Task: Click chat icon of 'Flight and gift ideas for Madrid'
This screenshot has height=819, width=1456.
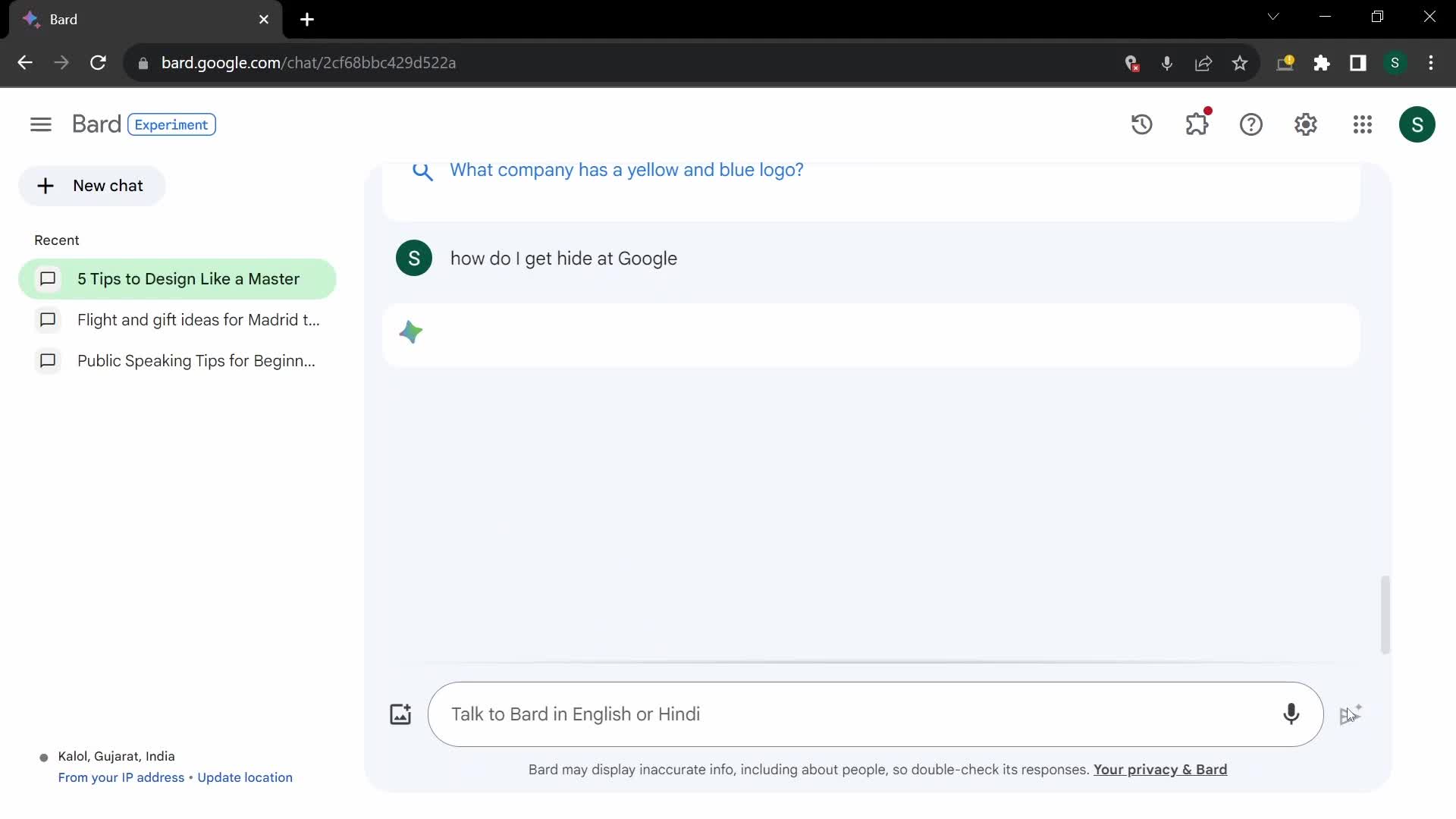Action: [48, 320]
